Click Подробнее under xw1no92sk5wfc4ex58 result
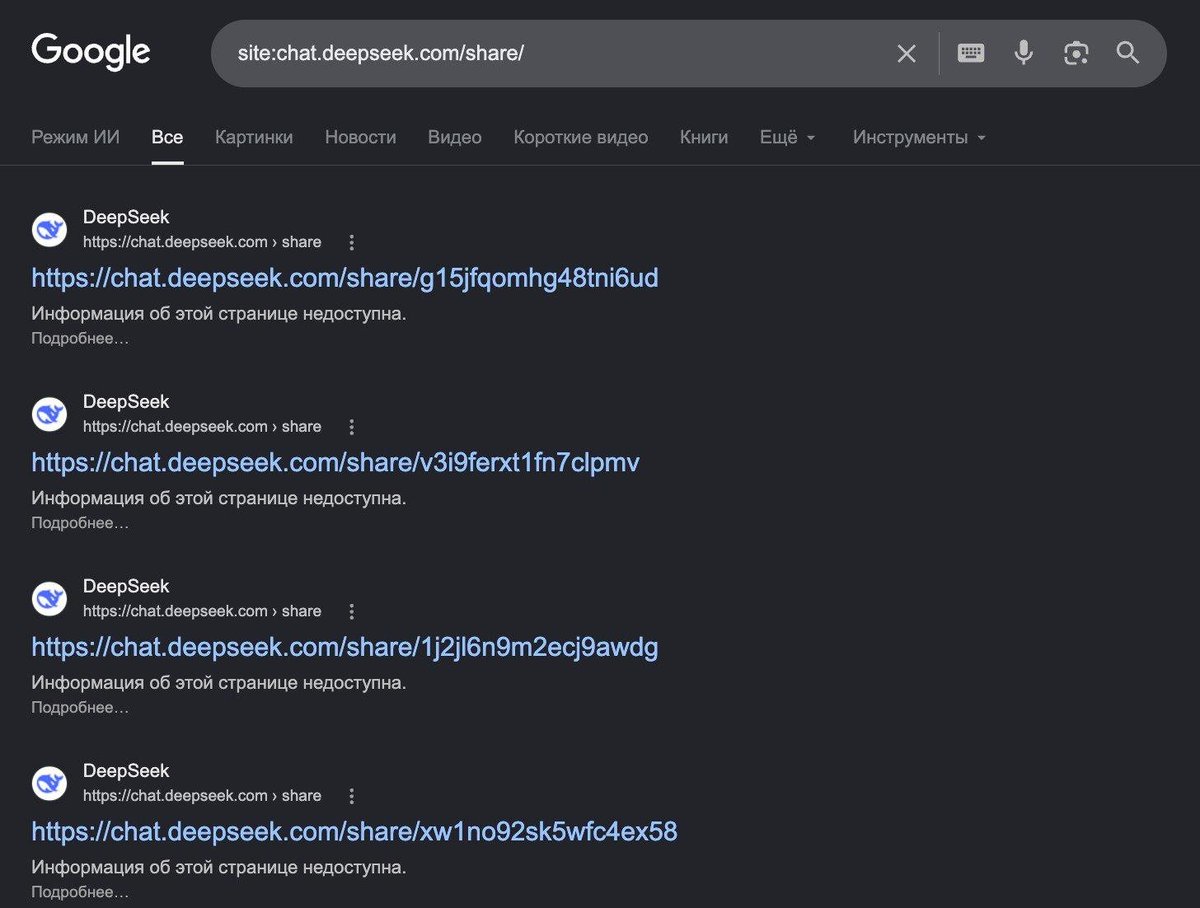 coord(80,891)
